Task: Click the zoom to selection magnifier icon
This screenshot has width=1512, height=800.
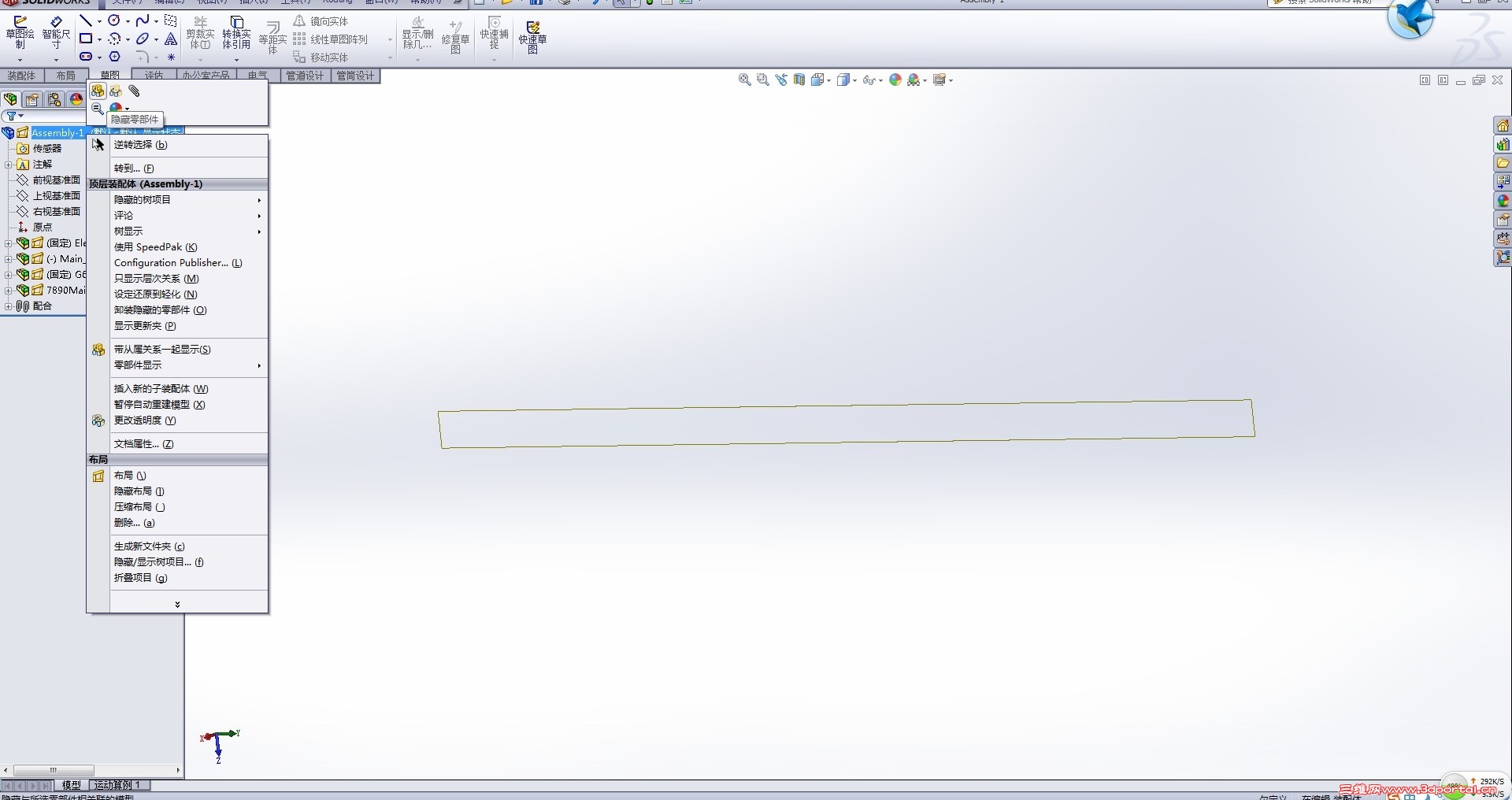Action: click(97, 109)
